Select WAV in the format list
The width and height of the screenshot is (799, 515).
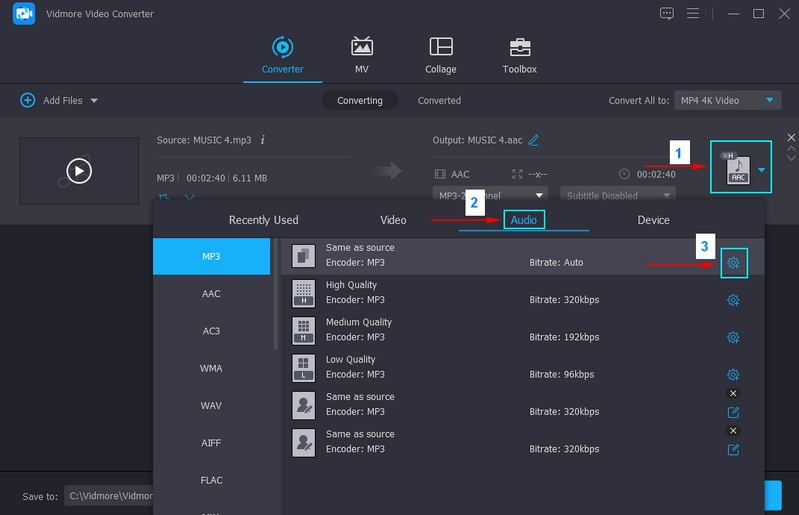click(x=211, y=405)
